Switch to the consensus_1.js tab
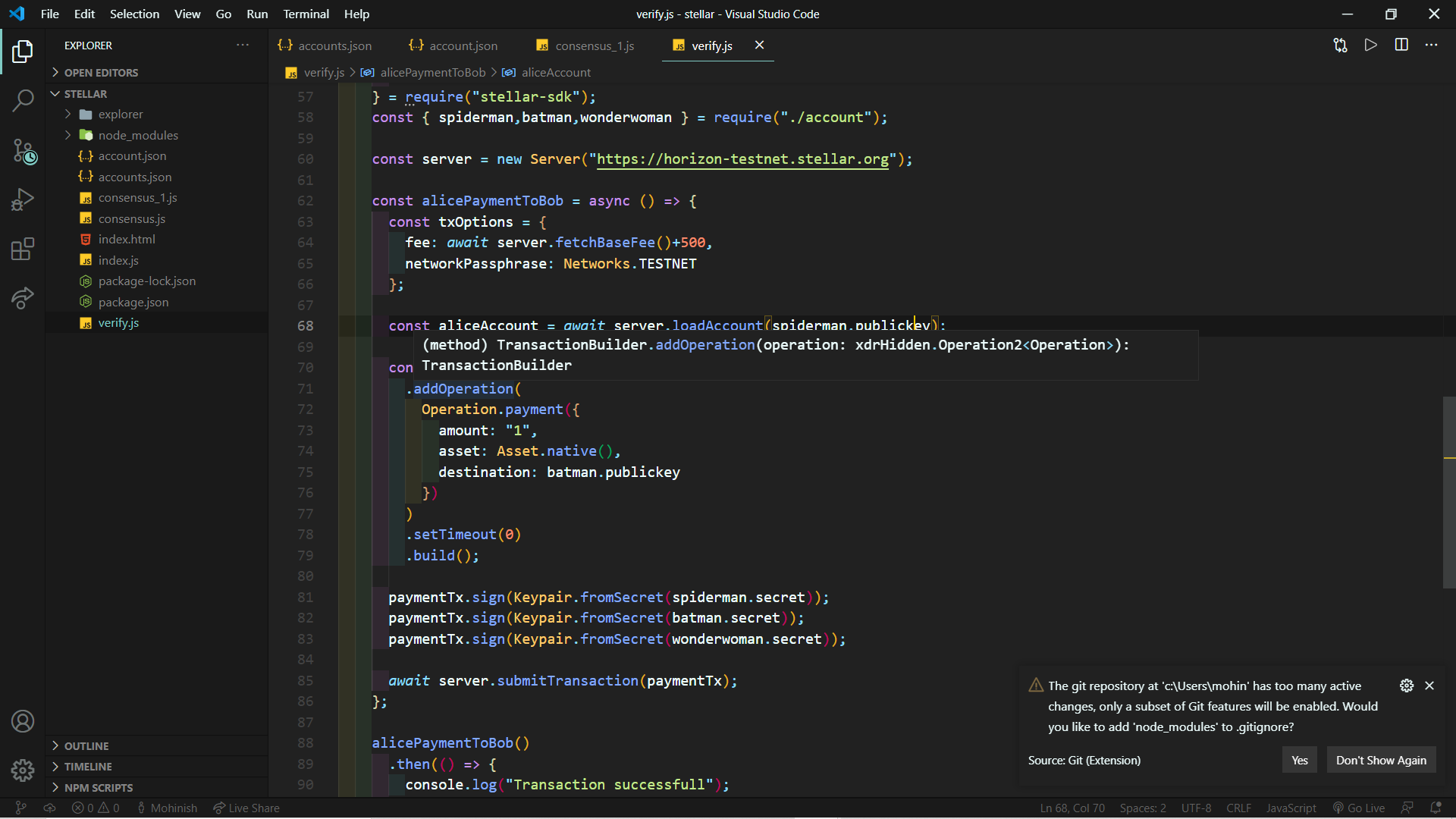The width and height of the screenshot is (1456, 819). tap(594, 45)
